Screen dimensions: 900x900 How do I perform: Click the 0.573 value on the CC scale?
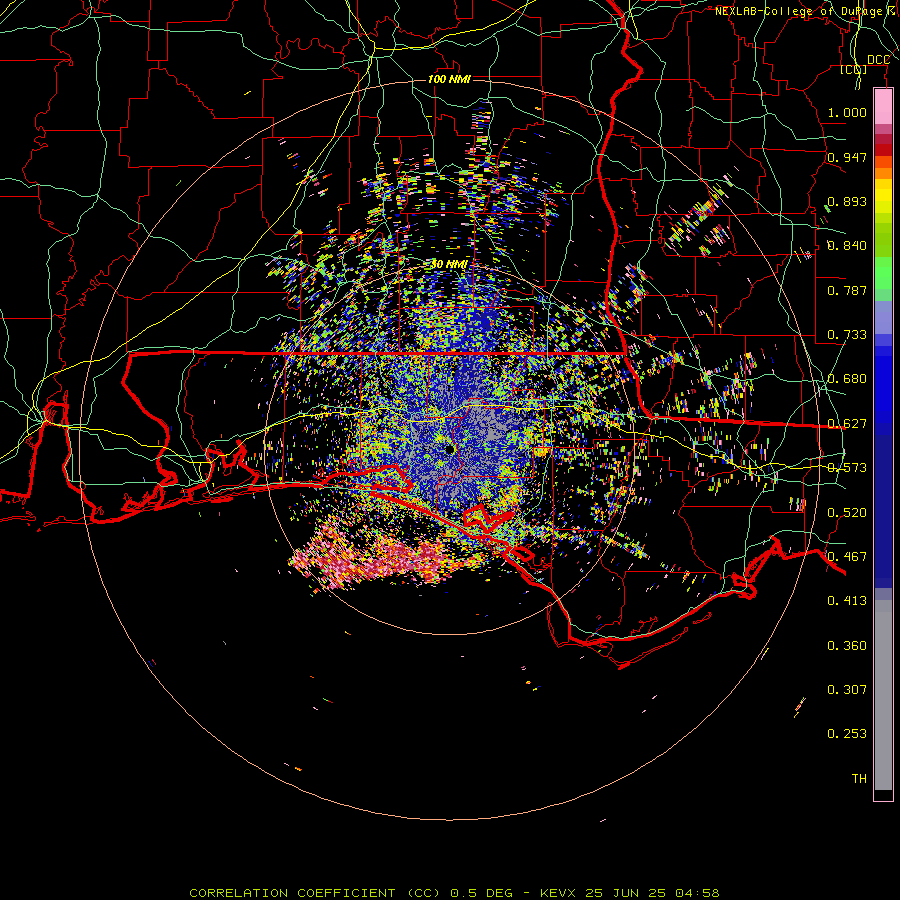pos(847,468)
